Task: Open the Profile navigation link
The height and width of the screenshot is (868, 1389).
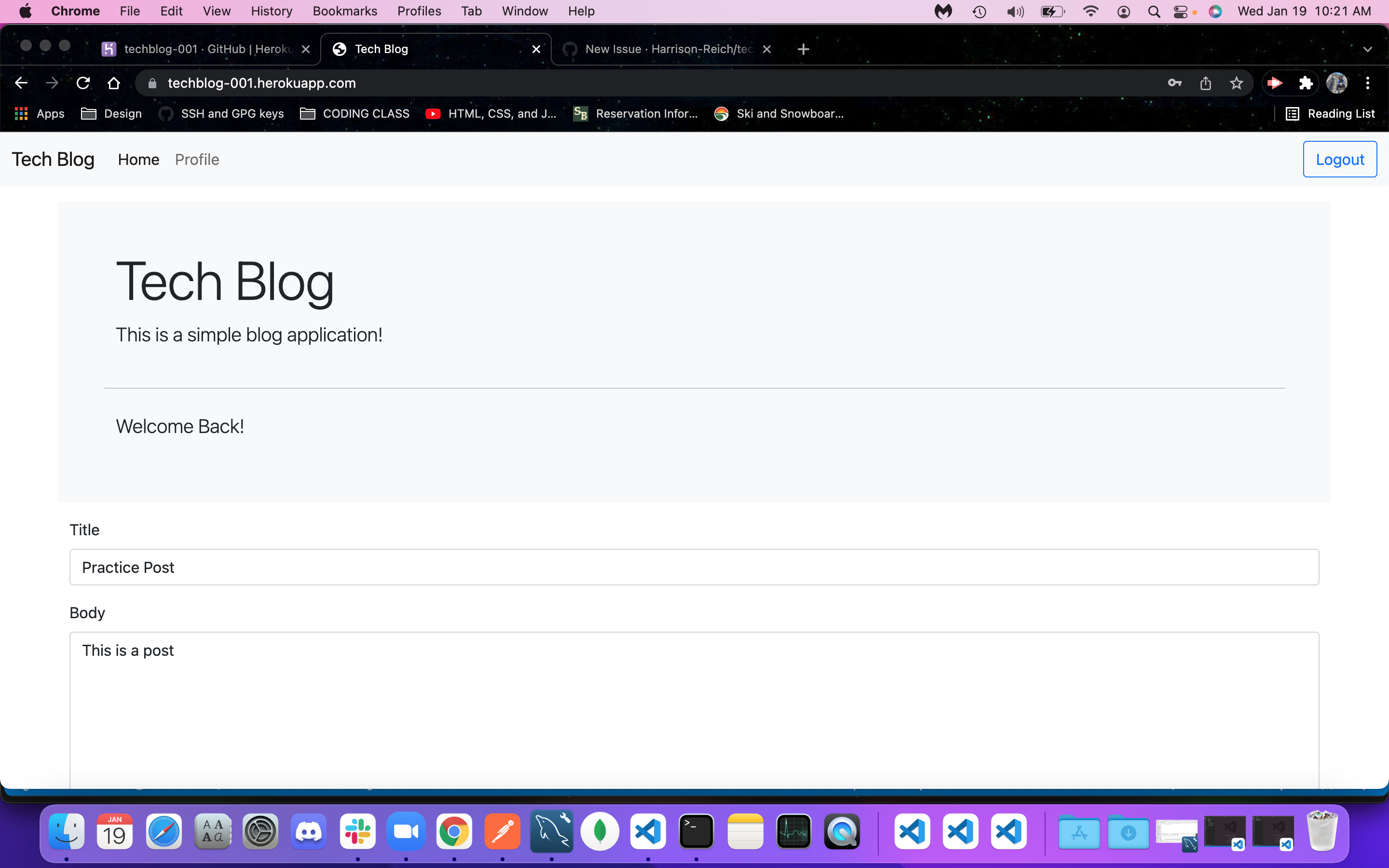Action: pos(197,160)
